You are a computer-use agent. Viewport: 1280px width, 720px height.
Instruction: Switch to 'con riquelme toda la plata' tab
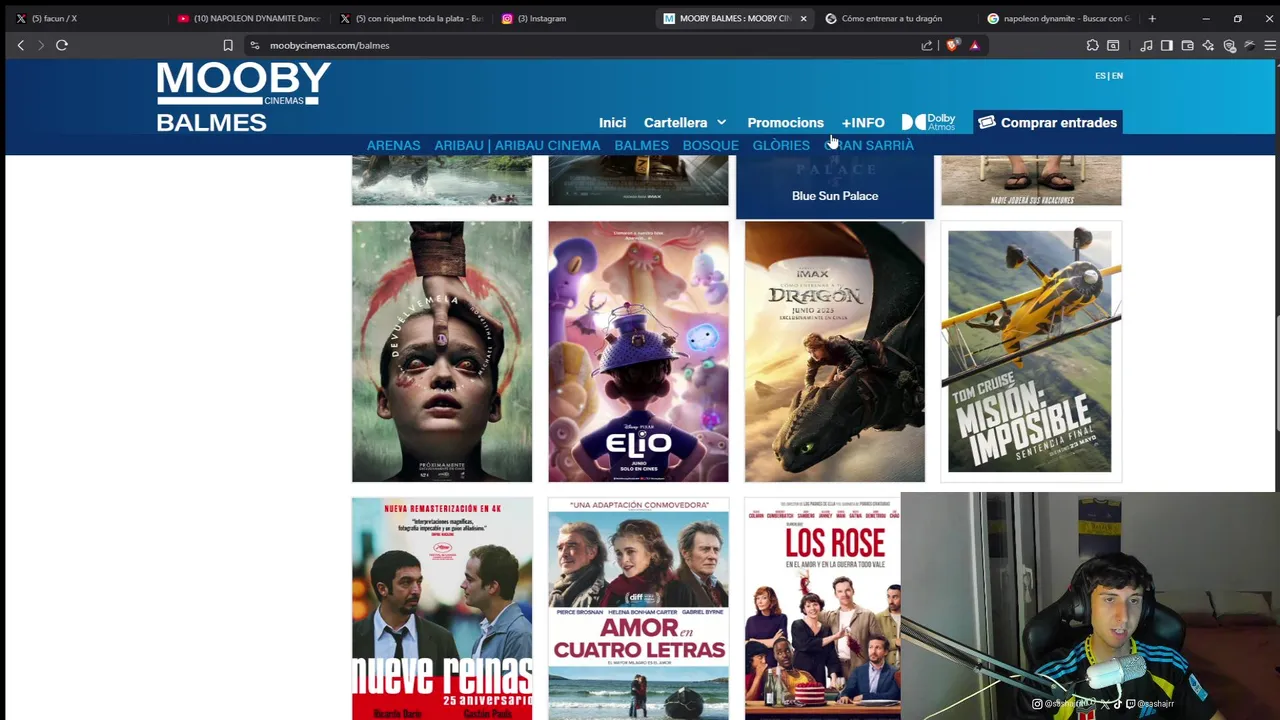click(x=411, y=18)
